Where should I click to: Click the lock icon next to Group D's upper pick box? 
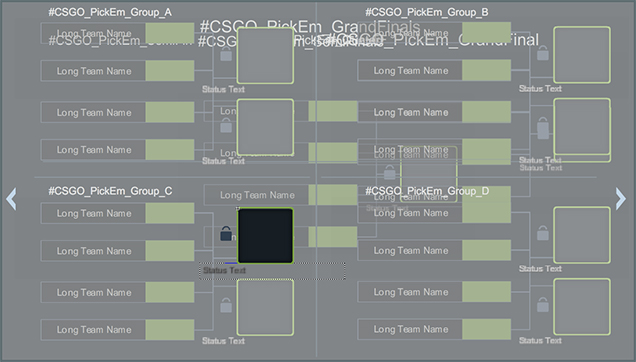click(543, 233)
